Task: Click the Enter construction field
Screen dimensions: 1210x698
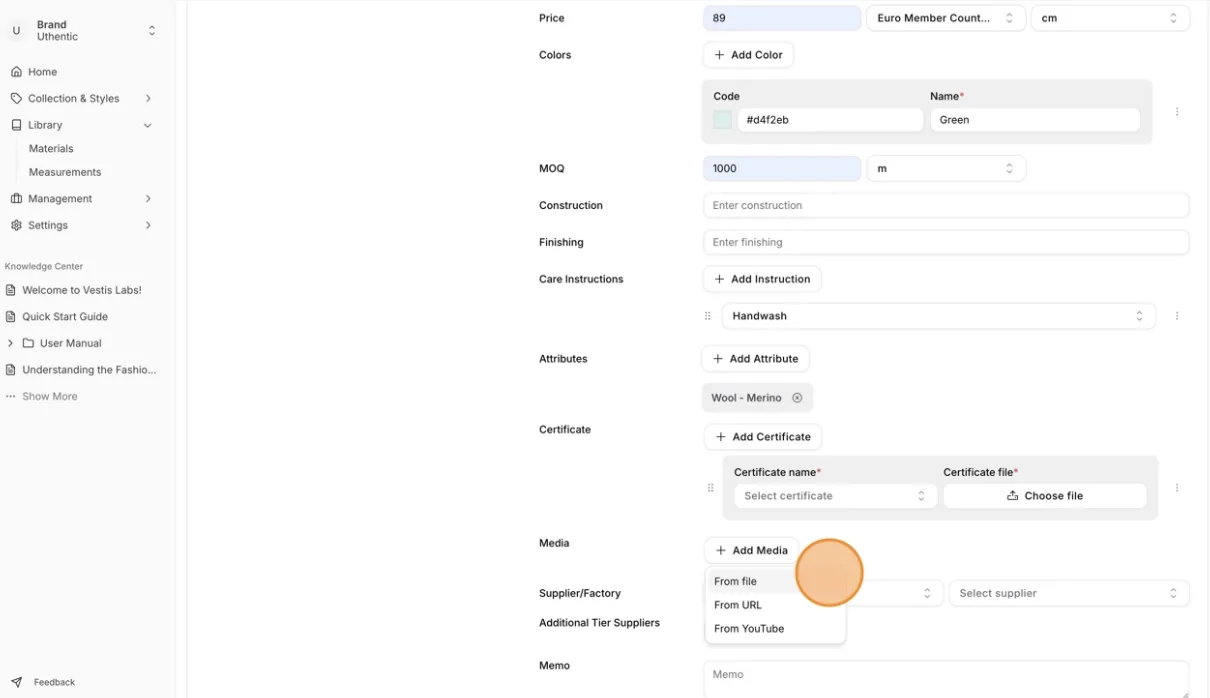Action: point(946,205)
